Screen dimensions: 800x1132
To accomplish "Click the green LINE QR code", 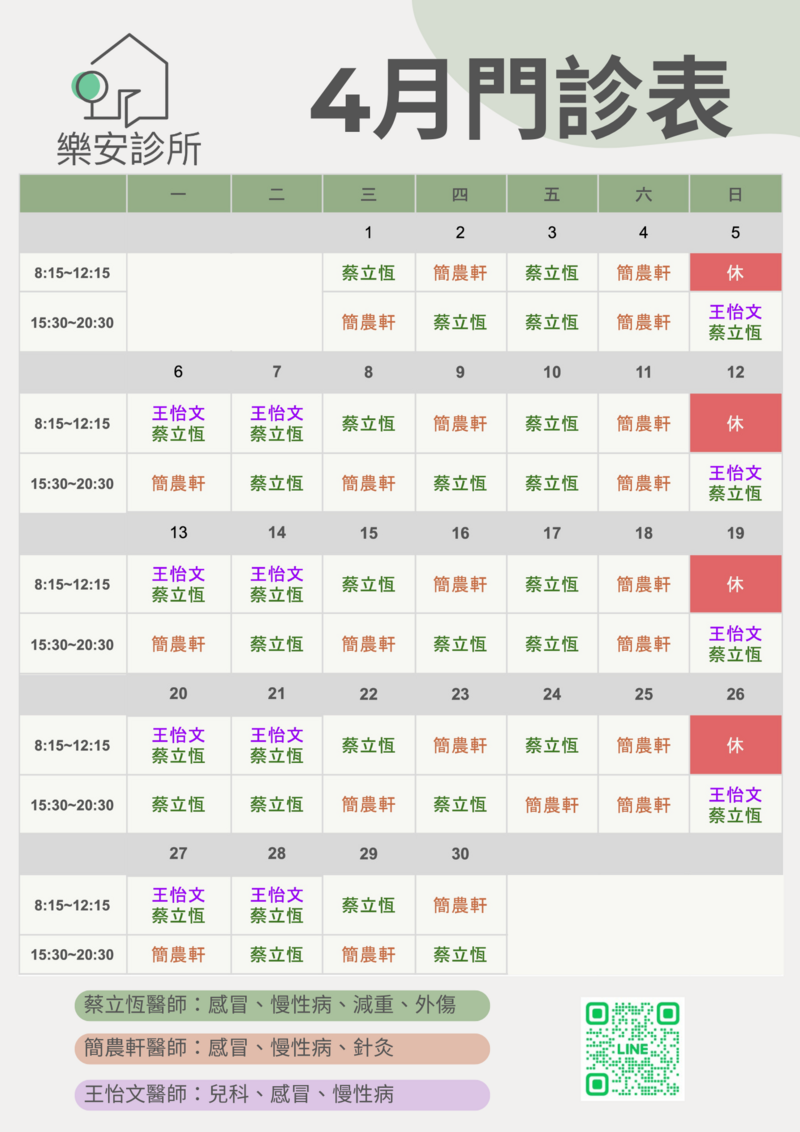I will 632,1049.
